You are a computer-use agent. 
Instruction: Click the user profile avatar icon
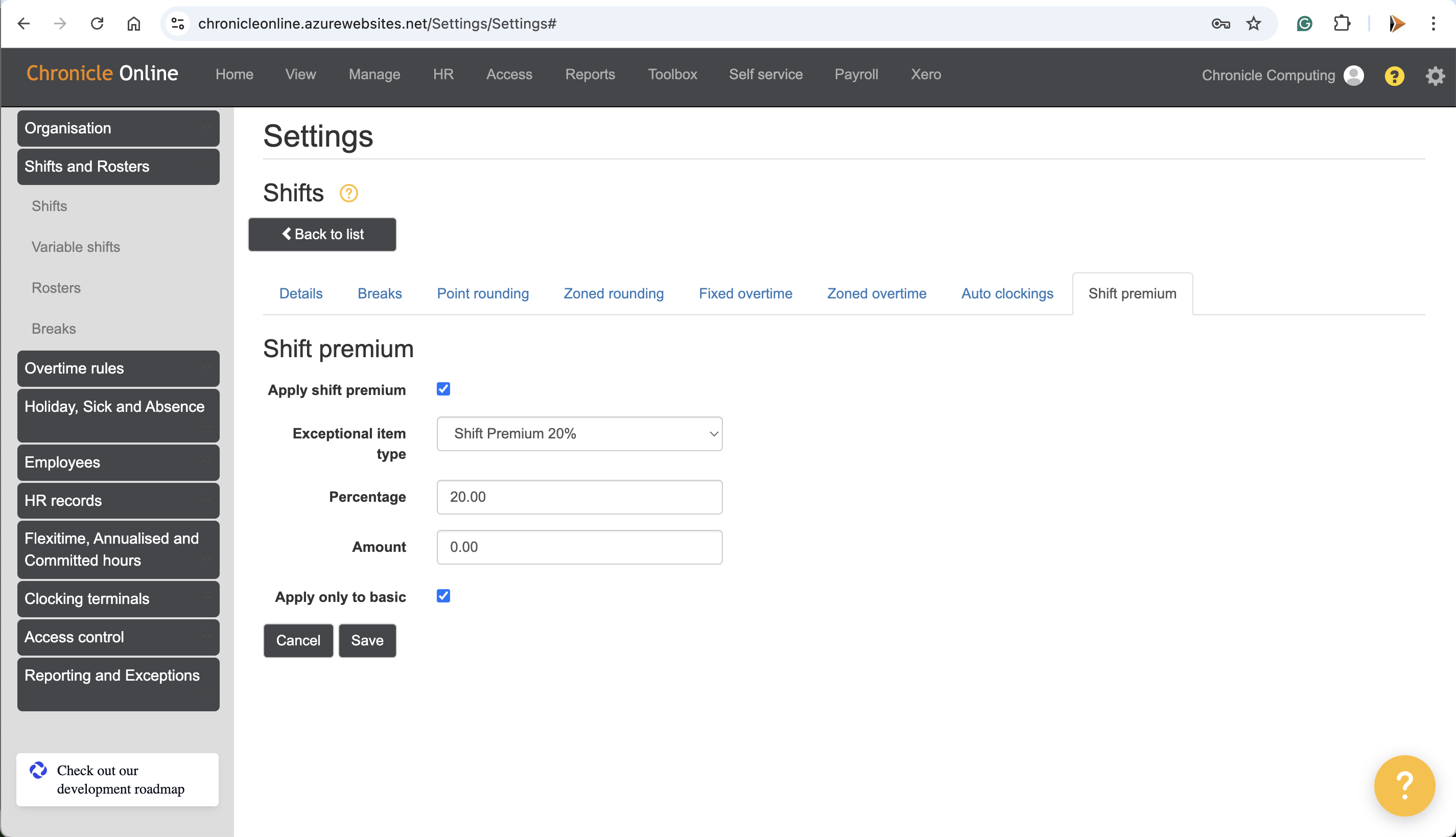point(1353,76)
